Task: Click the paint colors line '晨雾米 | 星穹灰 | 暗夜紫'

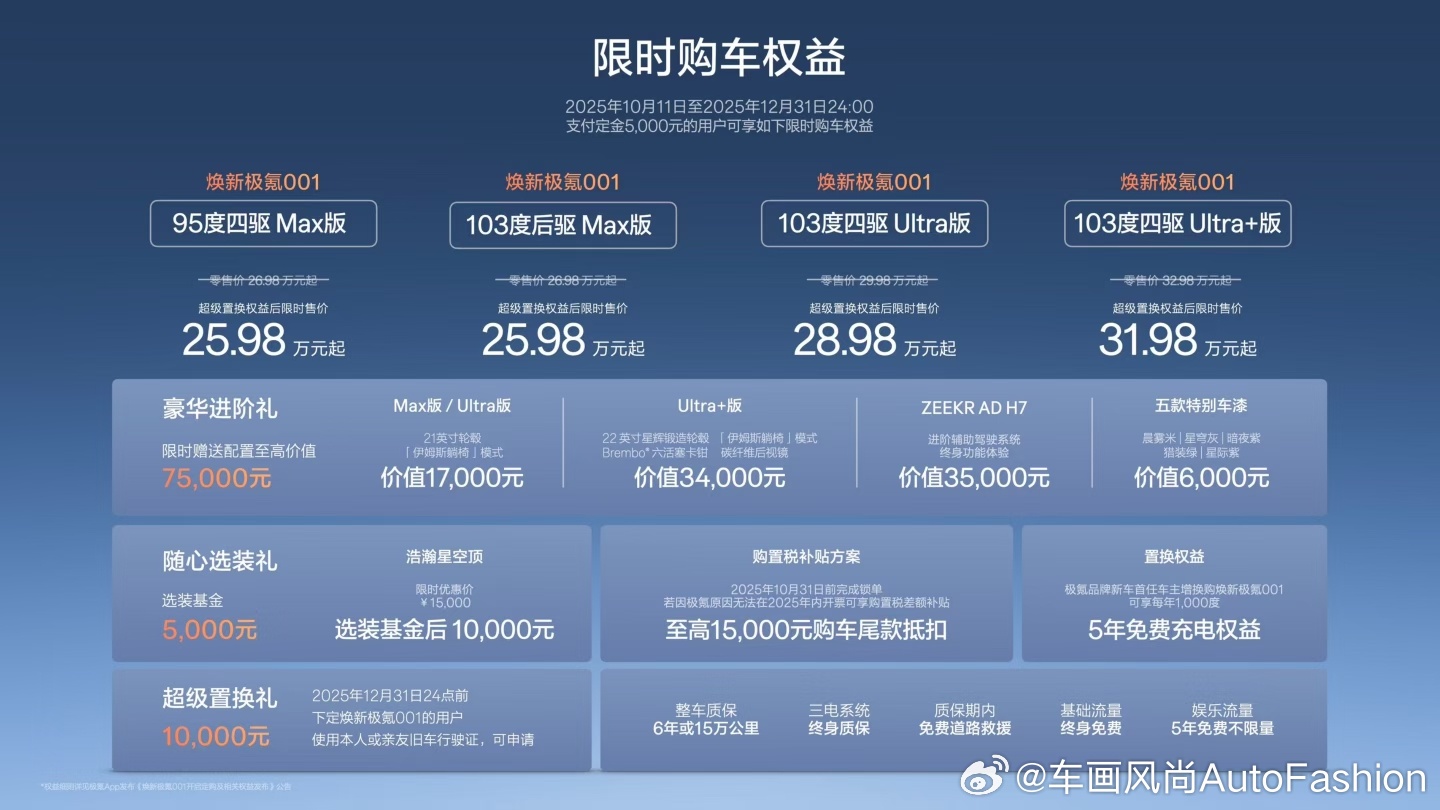Action: [x=1201, y=439]
